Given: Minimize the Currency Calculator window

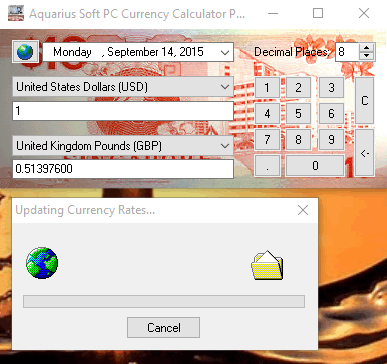Looking at the screenshot, I should tap(273, 13).
